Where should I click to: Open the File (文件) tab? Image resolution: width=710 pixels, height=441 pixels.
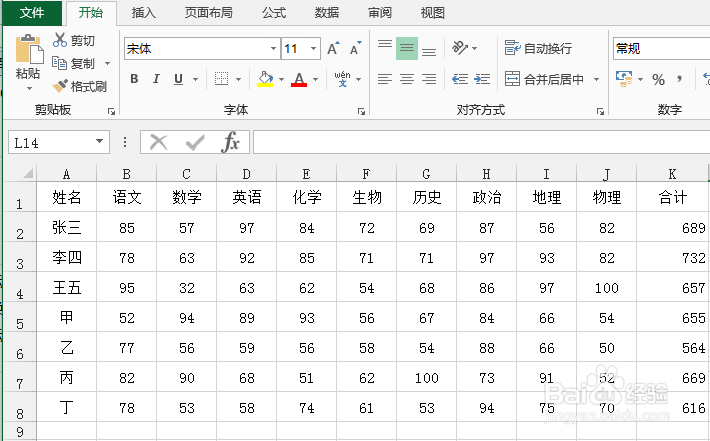click(32, 13)
